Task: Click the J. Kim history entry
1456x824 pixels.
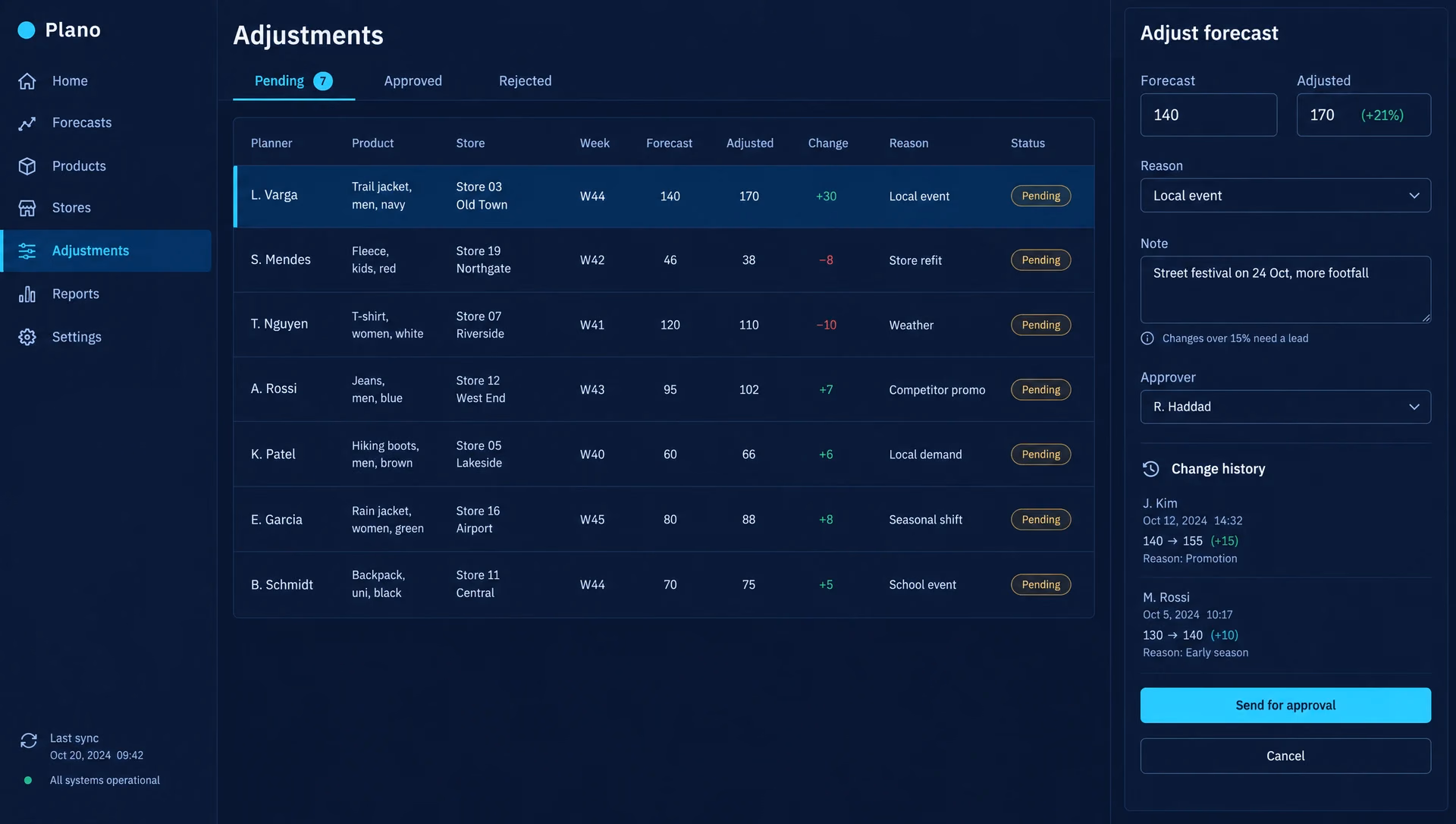Action: coord(1285,530)
